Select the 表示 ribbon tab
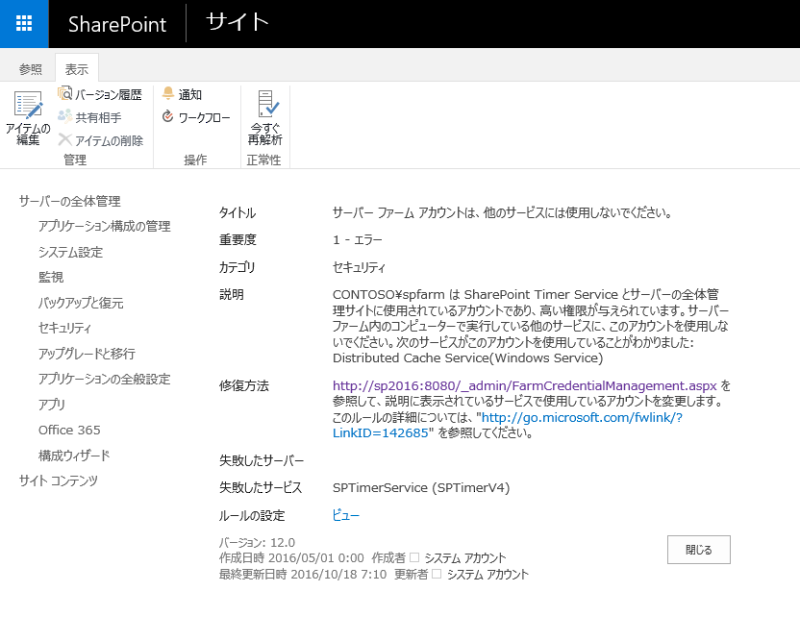Image resolution: width=800 pixels, height=641 pixels. pos(77,69)
